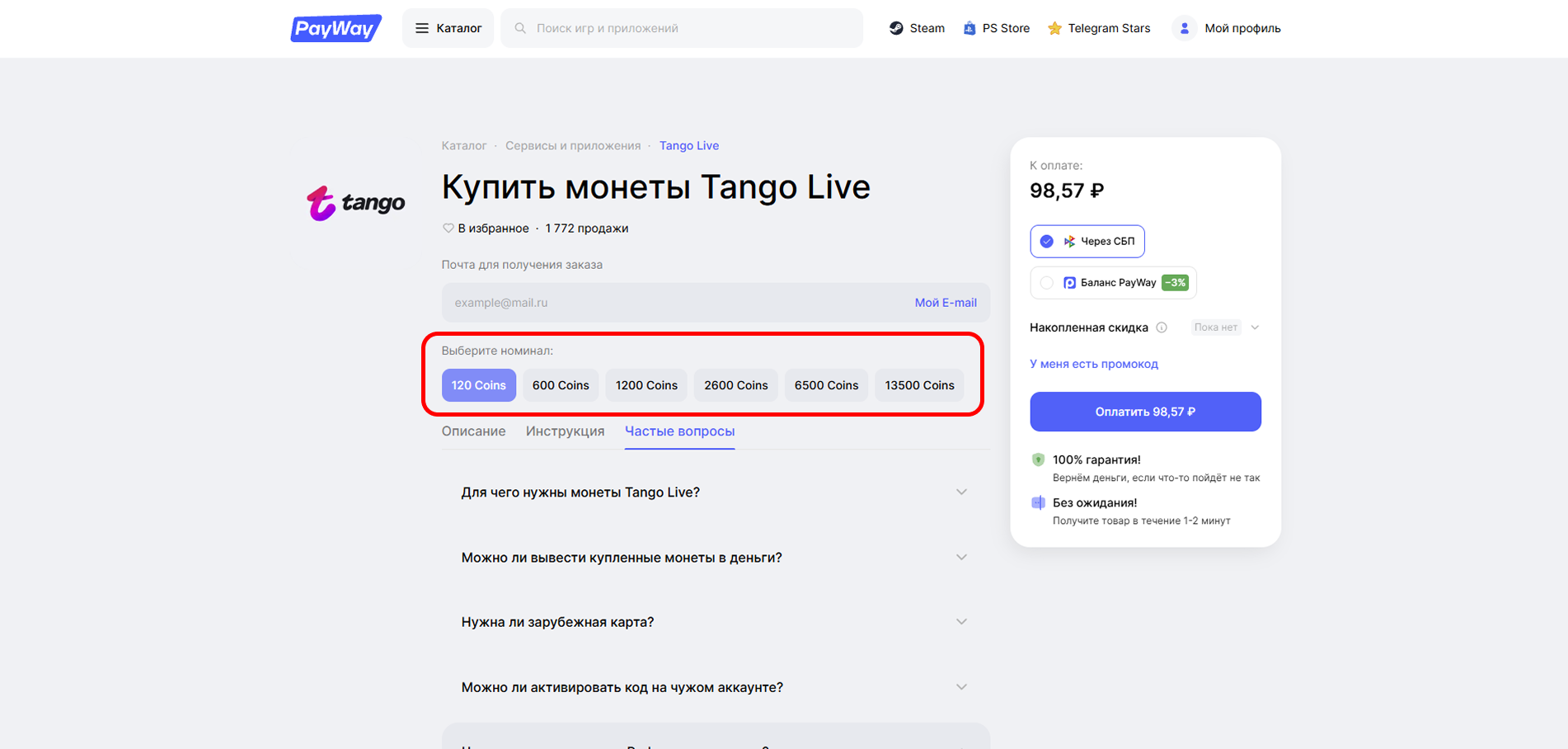Expand the accumulated discount dropdown
This screenshot has width=1568, height=749.
pos(1255,327)
